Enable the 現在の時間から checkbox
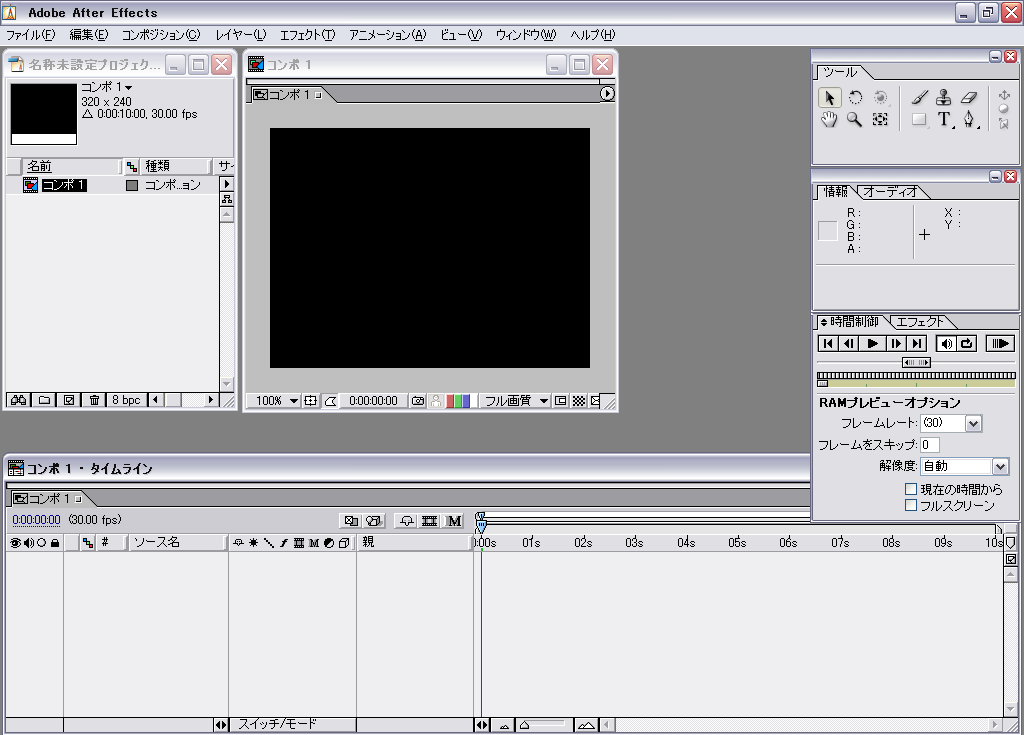Viewport: 1024px width, 735px height. pos(911,489)
